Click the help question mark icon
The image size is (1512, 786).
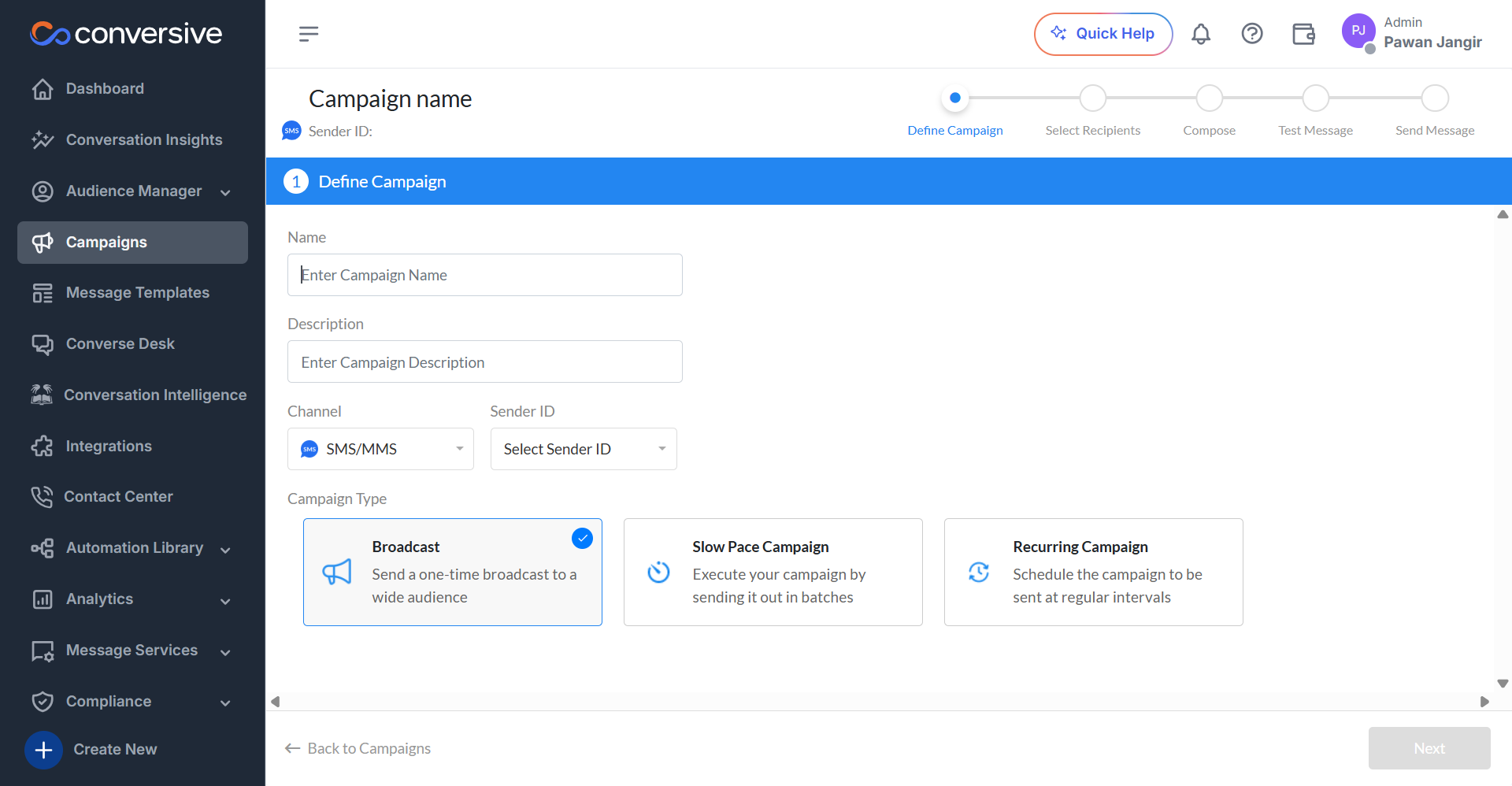pos(1252,34)
